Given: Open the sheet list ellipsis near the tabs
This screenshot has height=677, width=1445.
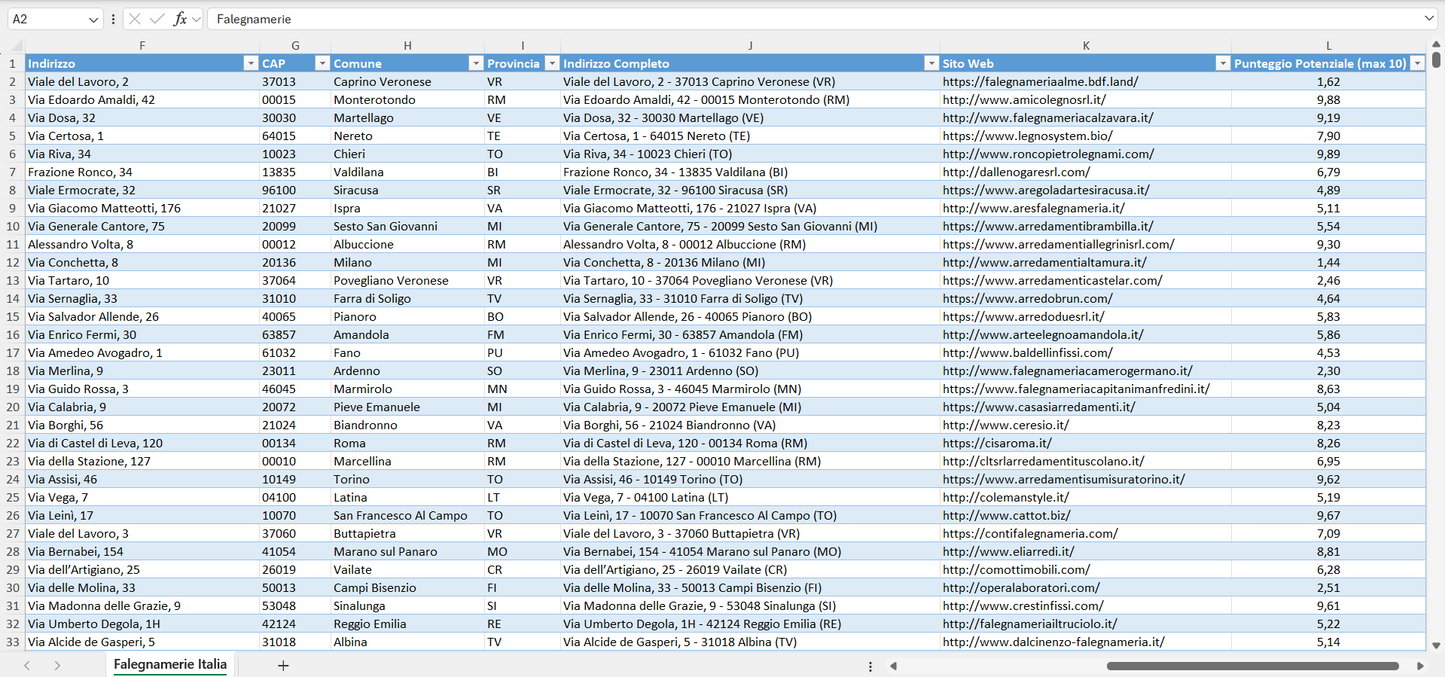Looking at the screenshot, I should point(869,665).
